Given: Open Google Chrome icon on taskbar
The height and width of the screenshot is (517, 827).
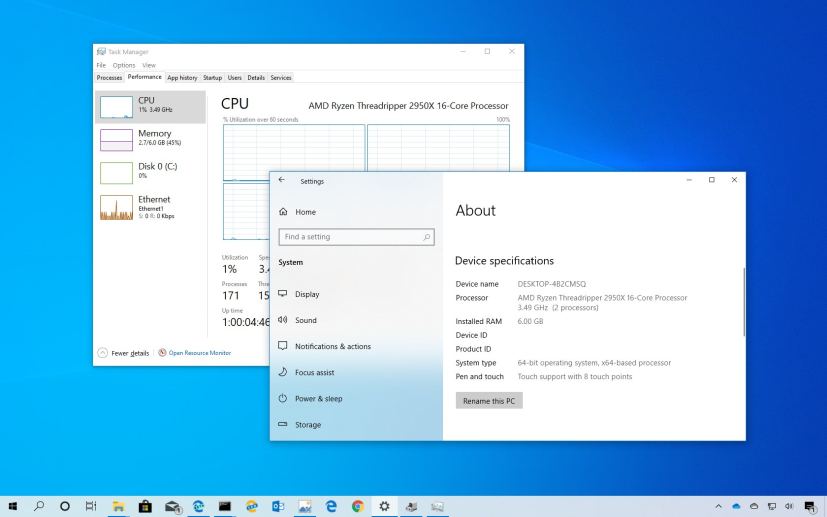Looking at the screenshot, I should 358,506.
